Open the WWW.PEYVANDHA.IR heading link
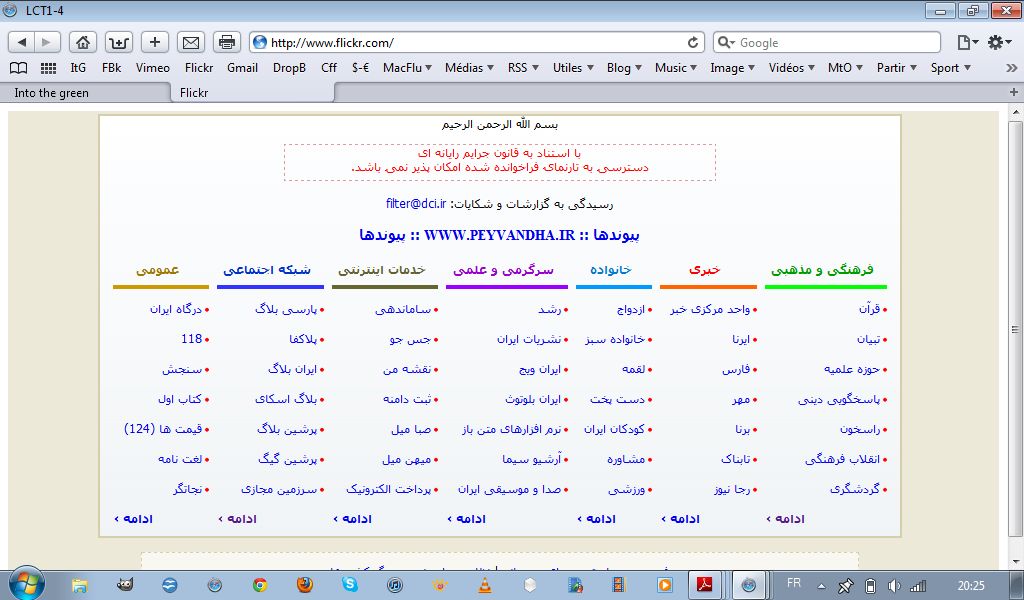Screen dimensions: 1024x600 [500, 235]
